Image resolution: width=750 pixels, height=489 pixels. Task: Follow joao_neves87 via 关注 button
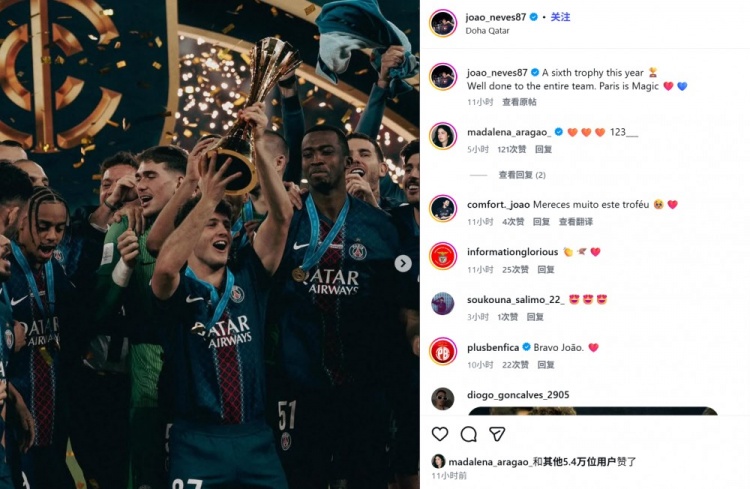[560, 17]
